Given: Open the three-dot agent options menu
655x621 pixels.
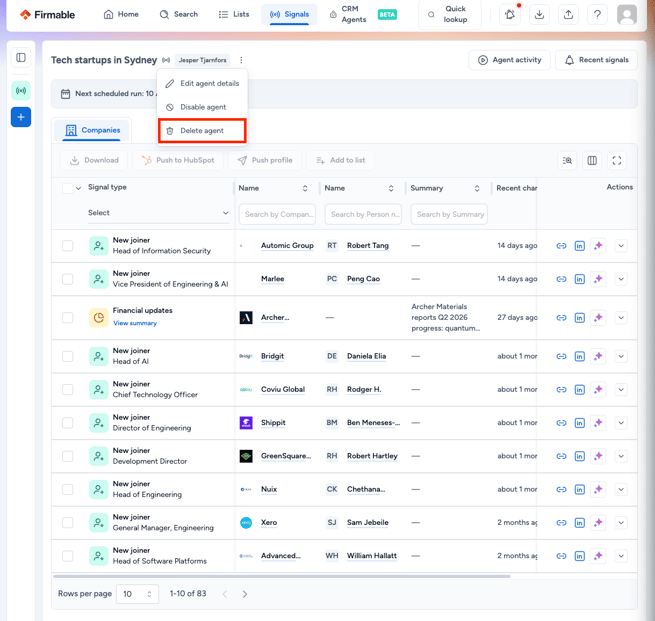Looking at the screenshot, I should pyautogui.click(x=241, y=60).
